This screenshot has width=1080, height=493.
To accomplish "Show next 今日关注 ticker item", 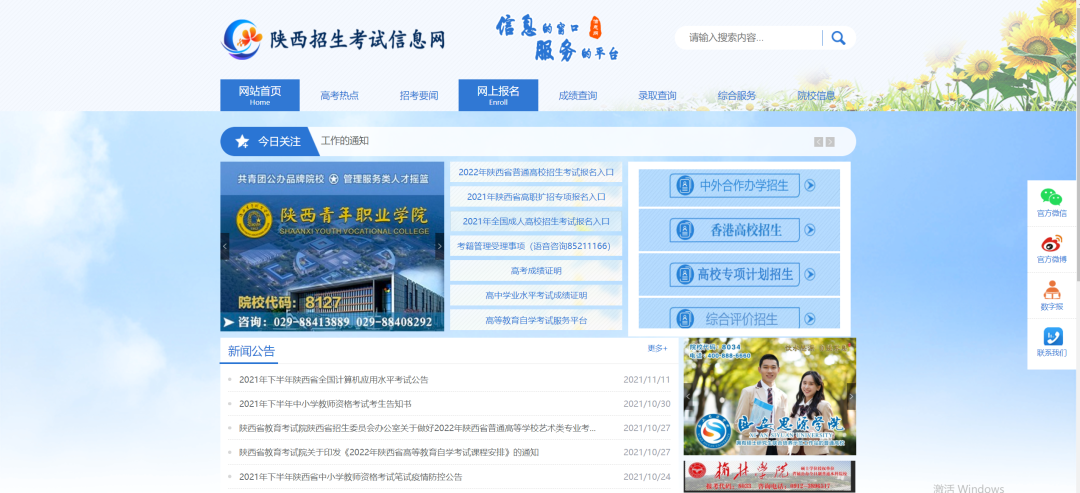I will click(x=830, y=142).
